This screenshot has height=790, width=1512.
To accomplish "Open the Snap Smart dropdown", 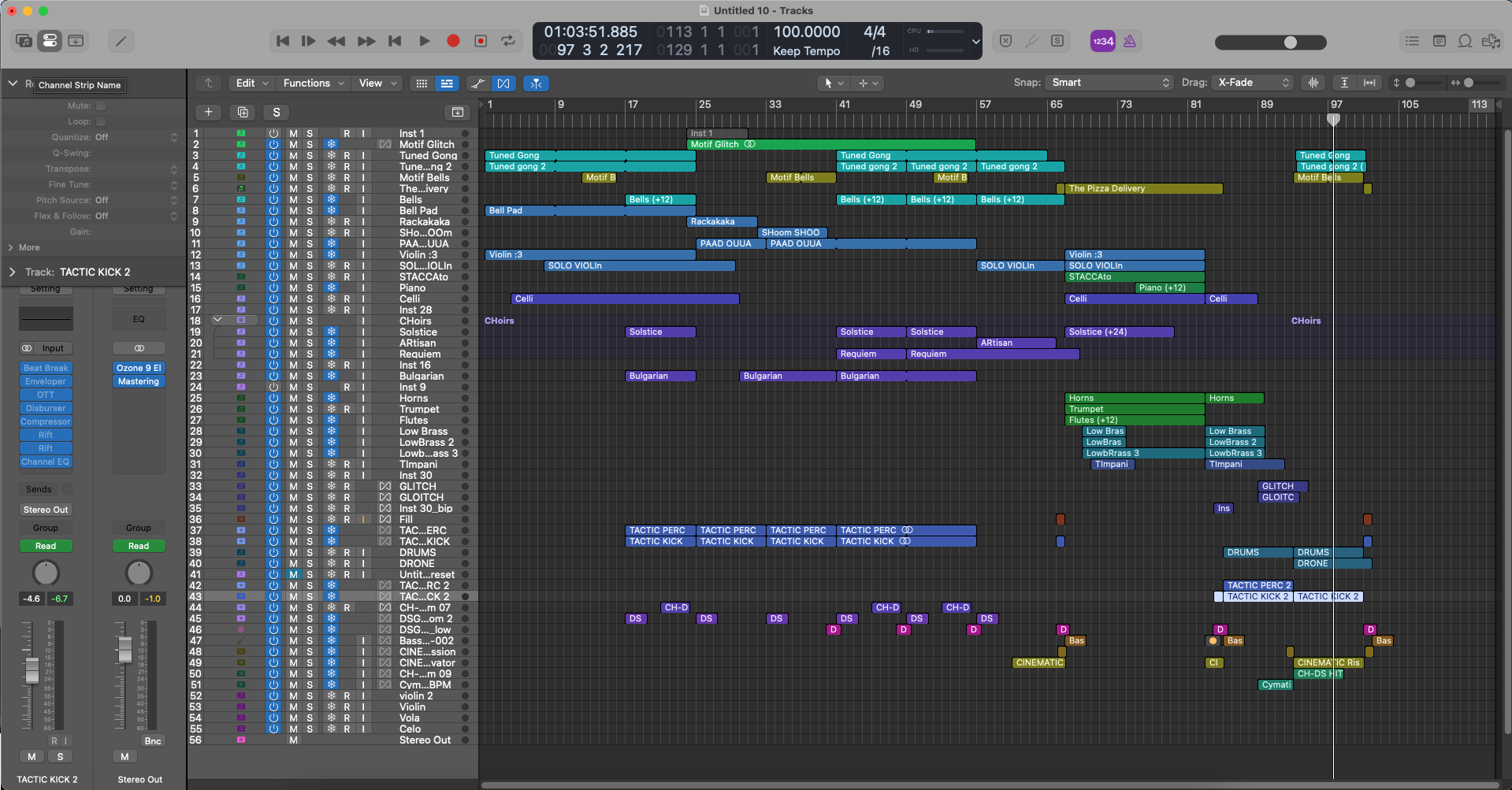I will coord(1109,83).
